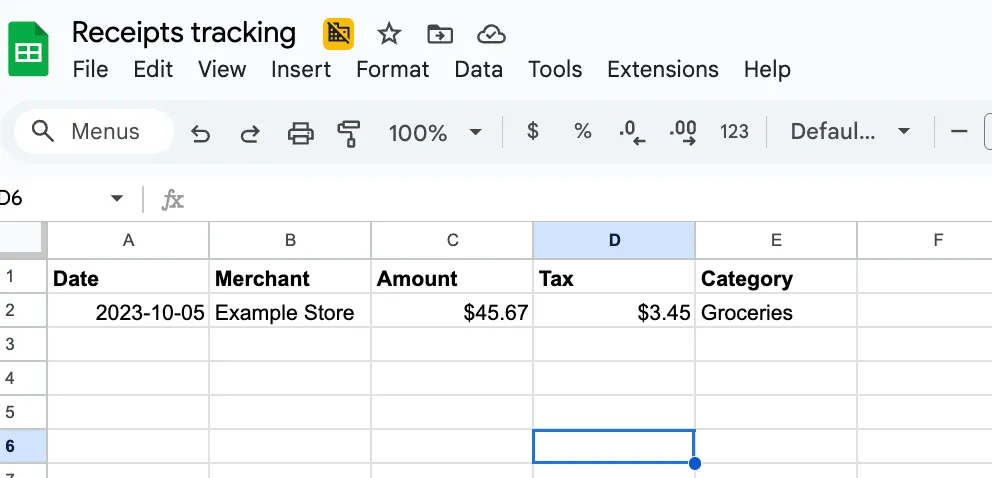Click in the formula bar
Image resolution: width=992 pixels, height=478 pixels.
(588, 200)
